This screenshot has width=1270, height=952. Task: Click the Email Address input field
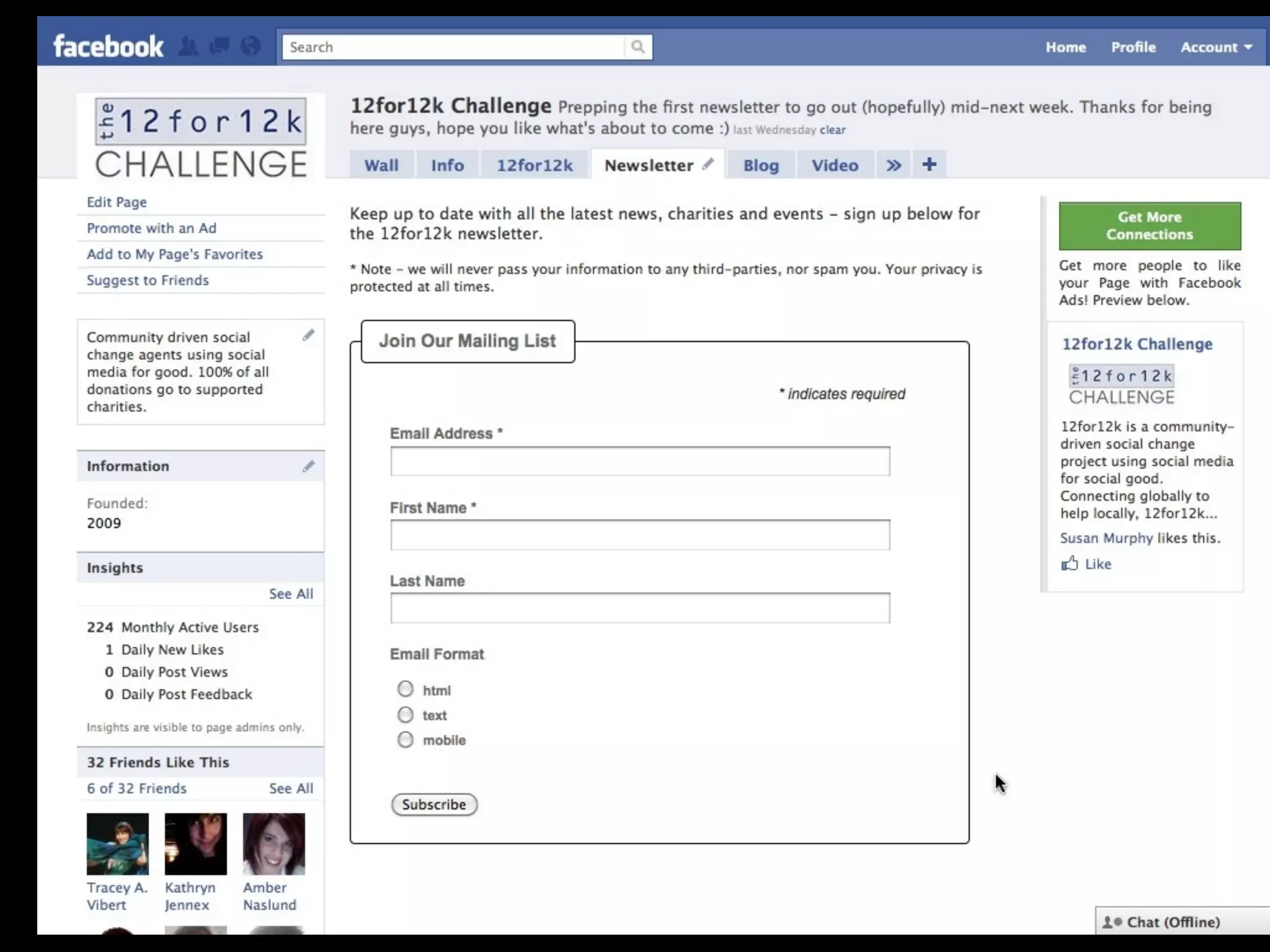[639, 461]
